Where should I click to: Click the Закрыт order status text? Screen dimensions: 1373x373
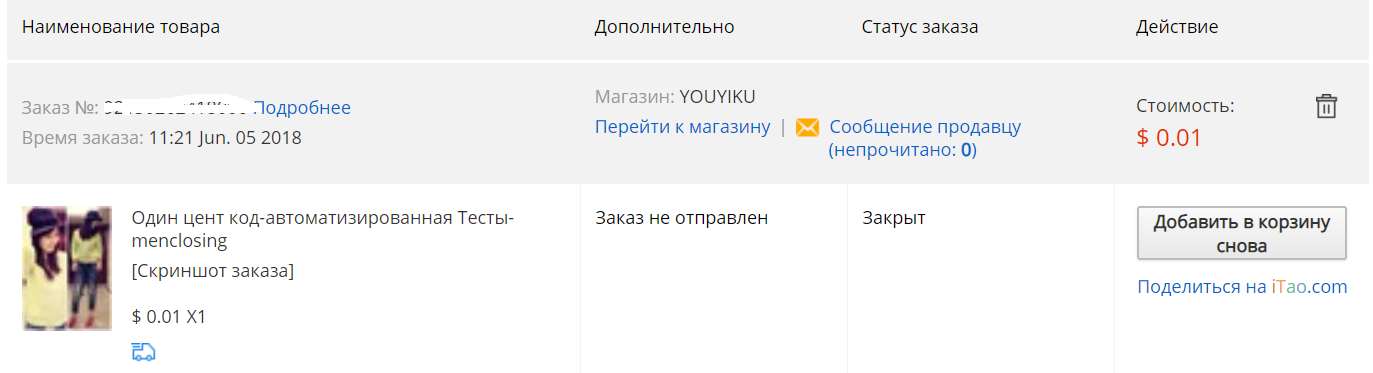coord(894,217)
